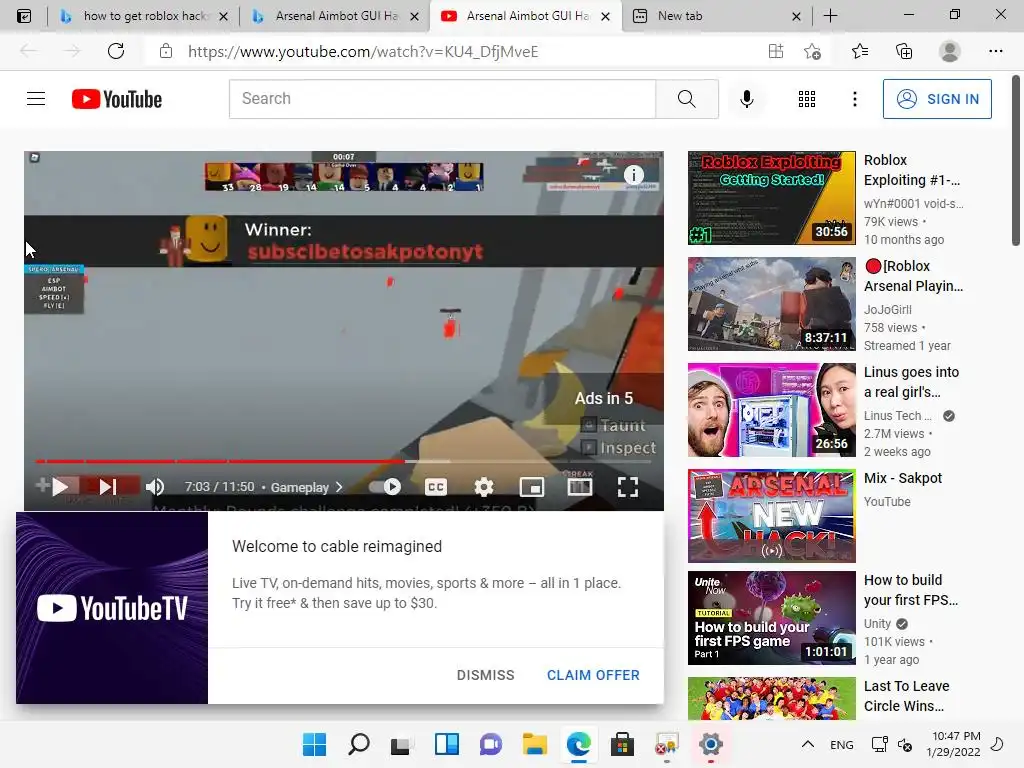Focus the YouTube Search field

pyautogui.click(x=442, y=99)
